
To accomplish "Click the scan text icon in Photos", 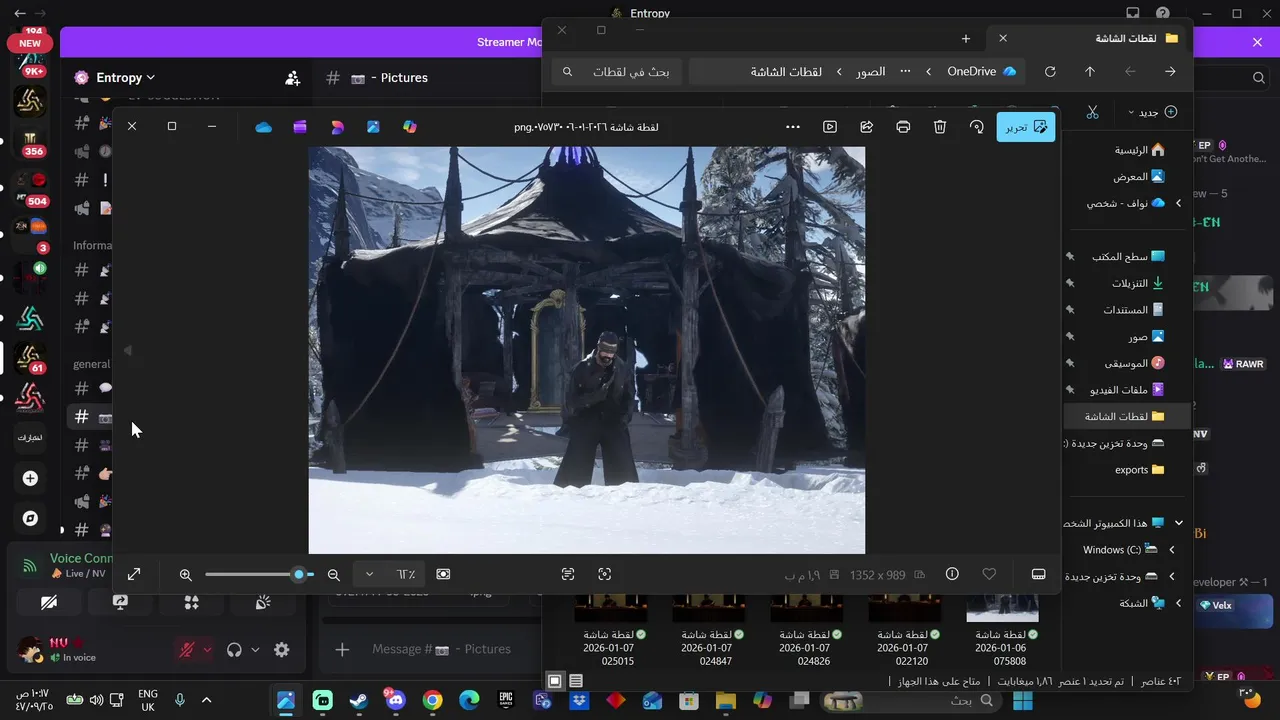I will pos(568,574).
